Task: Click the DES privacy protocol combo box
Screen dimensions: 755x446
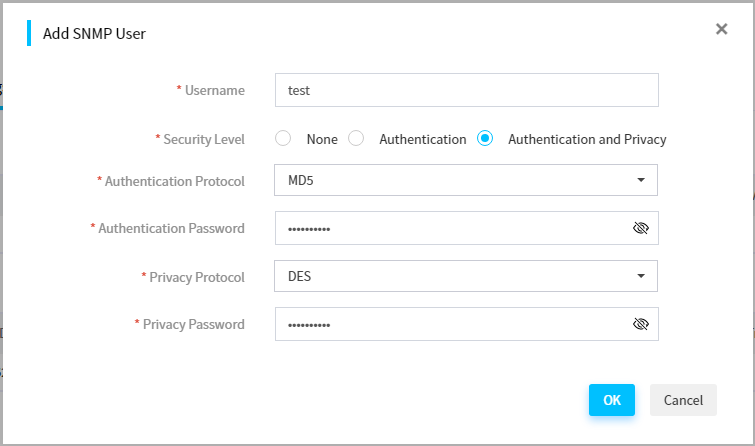Action: pos(466,276)
